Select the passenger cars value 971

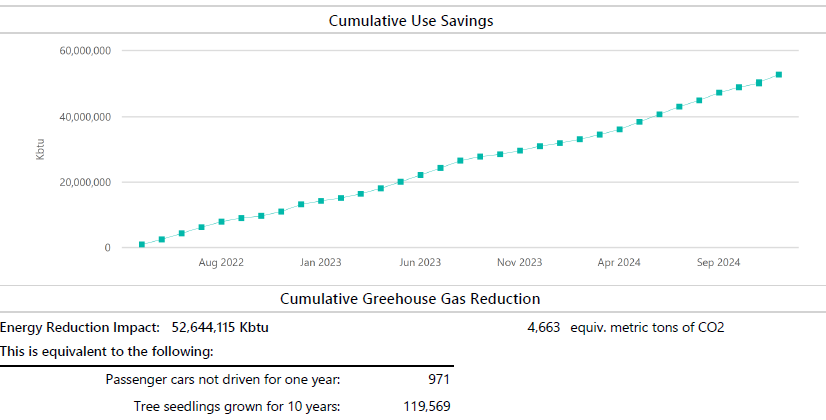[x=439, y=379]
